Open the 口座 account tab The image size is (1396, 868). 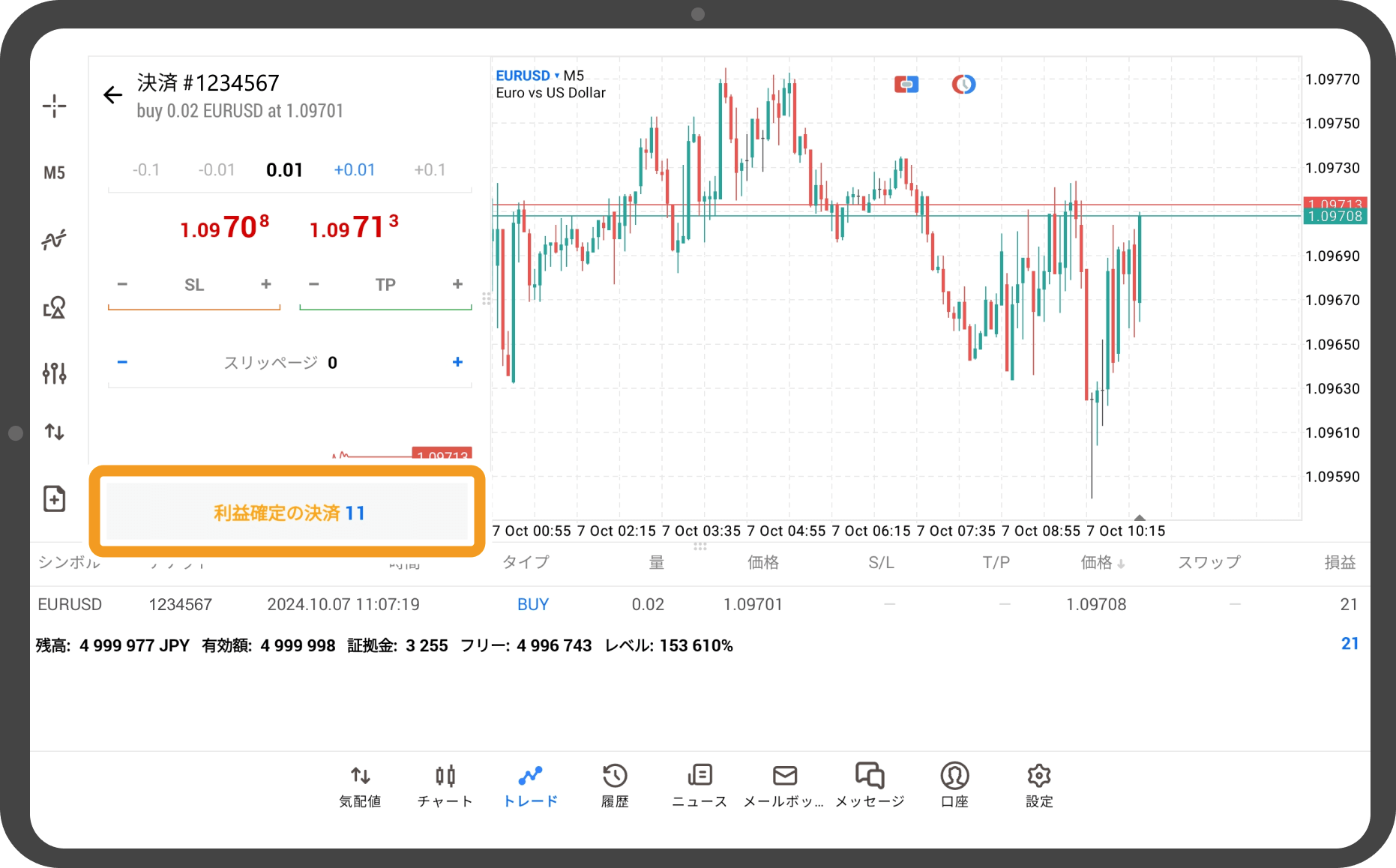[954, 786]
